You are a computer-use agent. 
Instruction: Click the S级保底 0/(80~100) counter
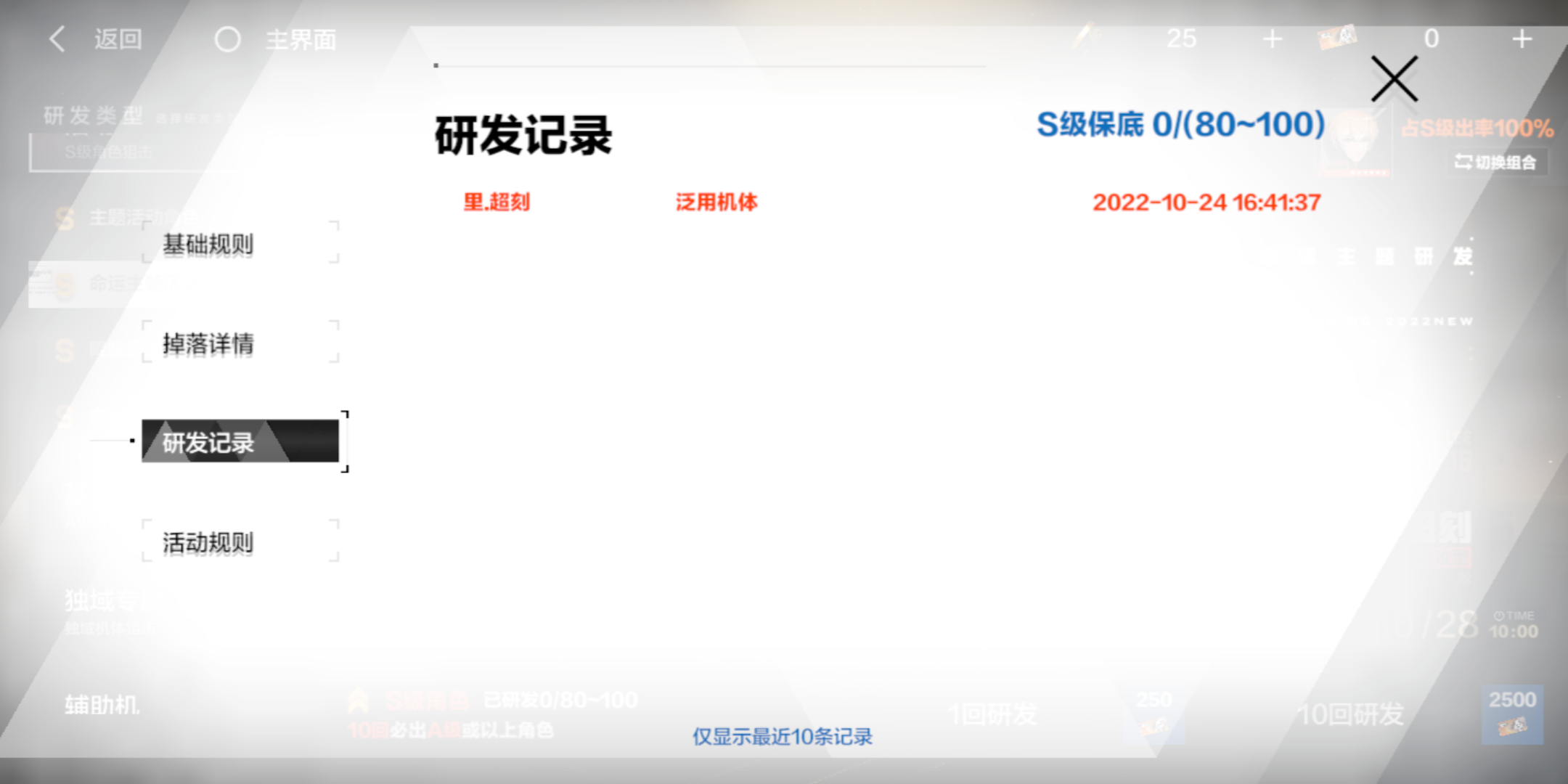tap(1180, 125)
